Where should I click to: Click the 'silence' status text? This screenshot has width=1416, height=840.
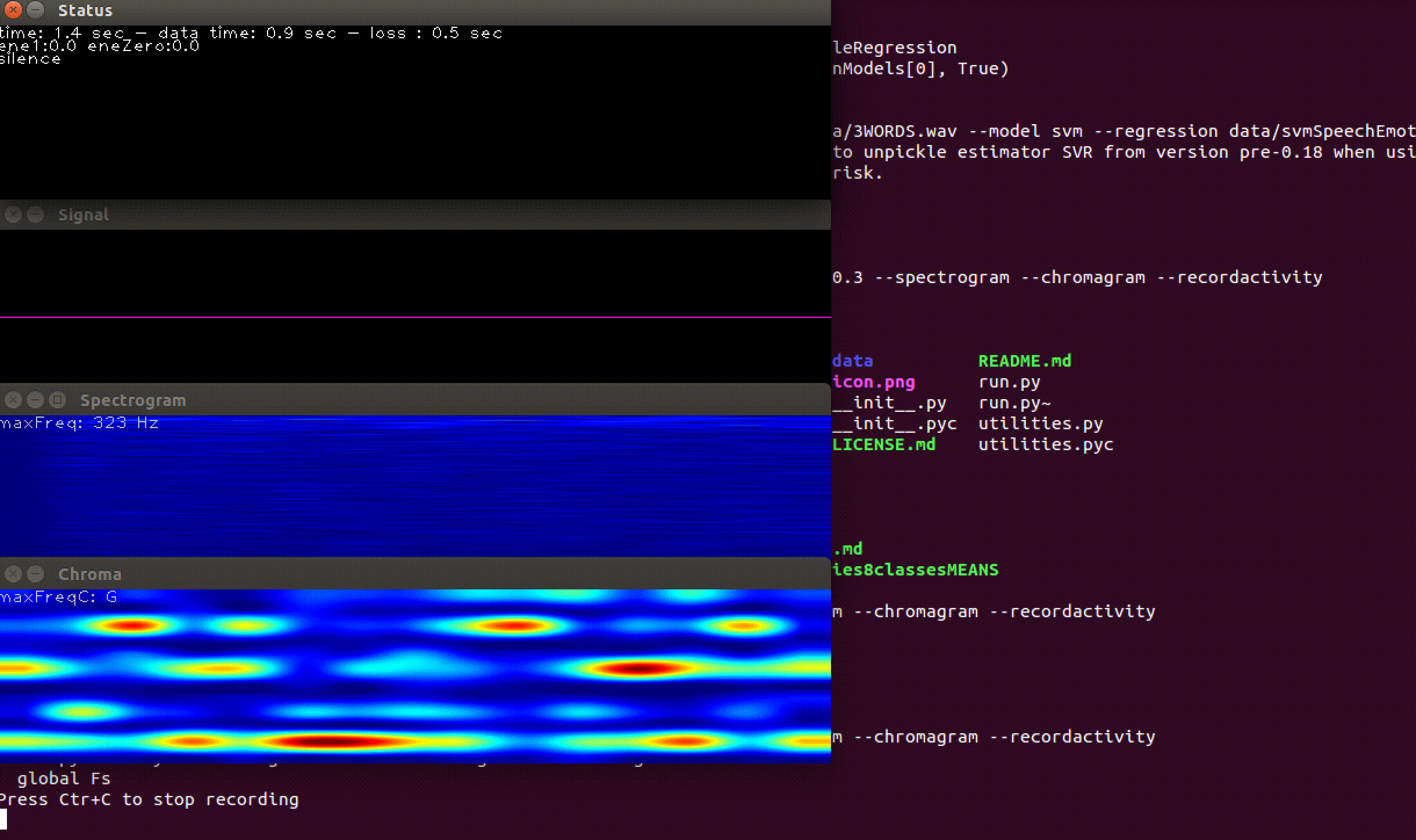coord(30,59)
